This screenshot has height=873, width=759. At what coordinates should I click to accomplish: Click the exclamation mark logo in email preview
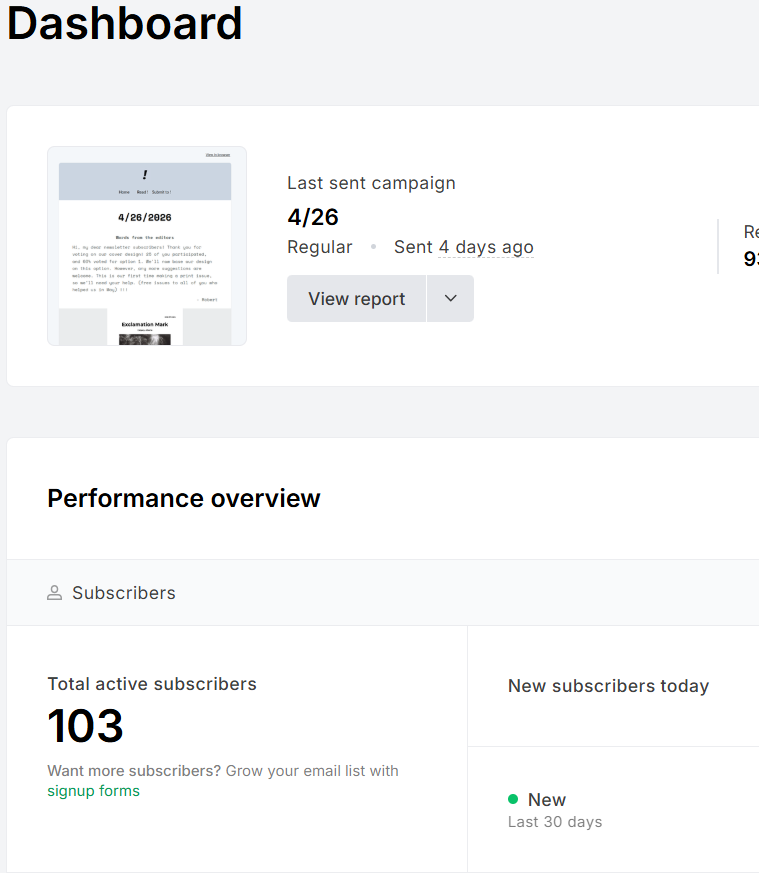(x=145, y=175)
